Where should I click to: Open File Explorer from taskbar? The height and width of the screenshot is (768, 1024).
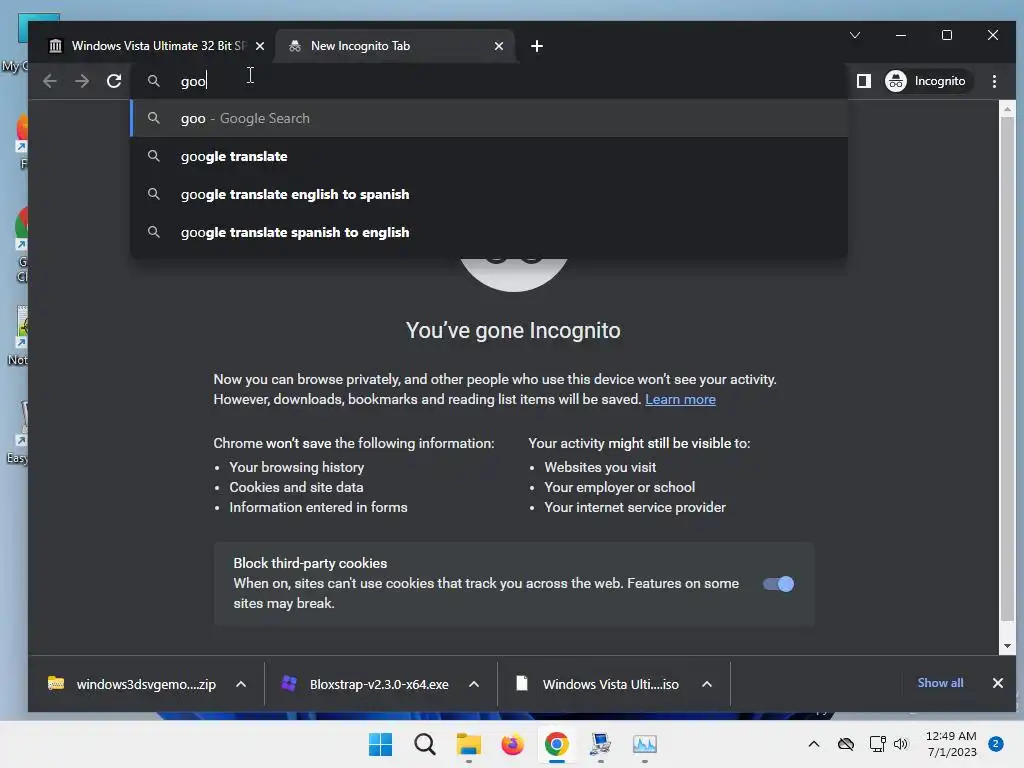(x=468, y=744)
